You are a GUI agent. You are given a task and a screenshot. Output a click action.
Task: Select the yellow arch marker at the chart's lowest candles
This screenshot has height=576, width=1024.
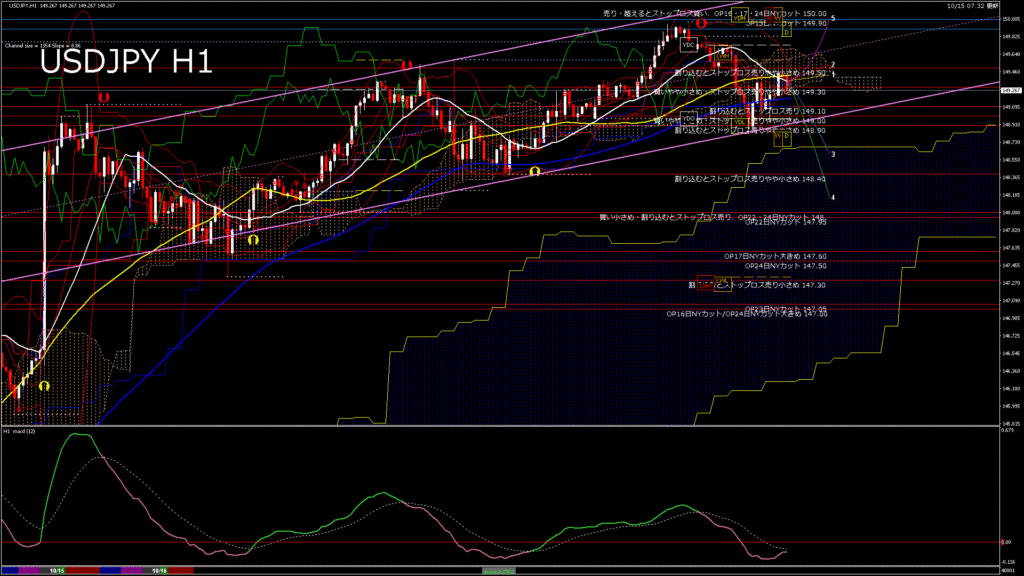[43, 385]
